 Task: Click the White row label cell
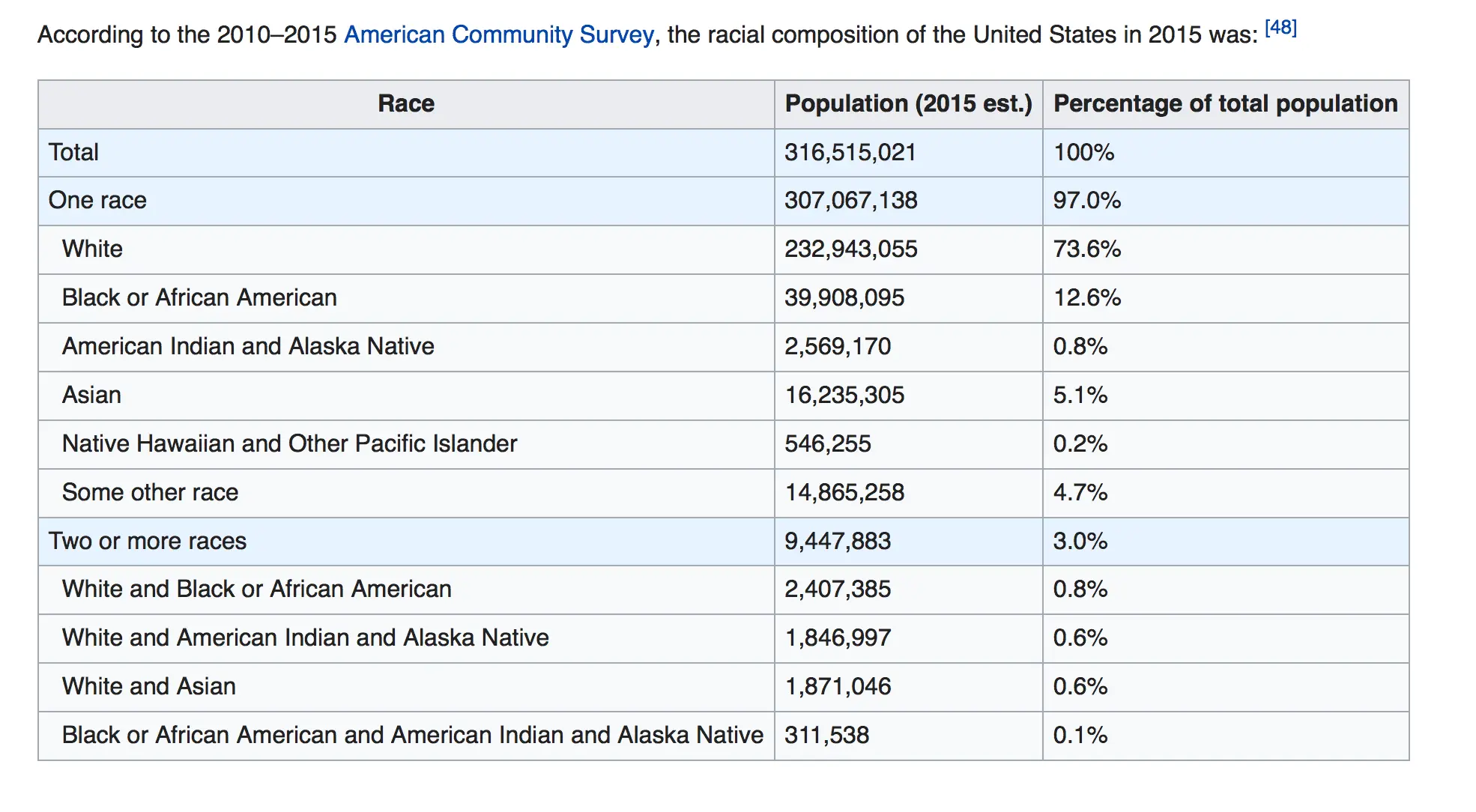92,249
